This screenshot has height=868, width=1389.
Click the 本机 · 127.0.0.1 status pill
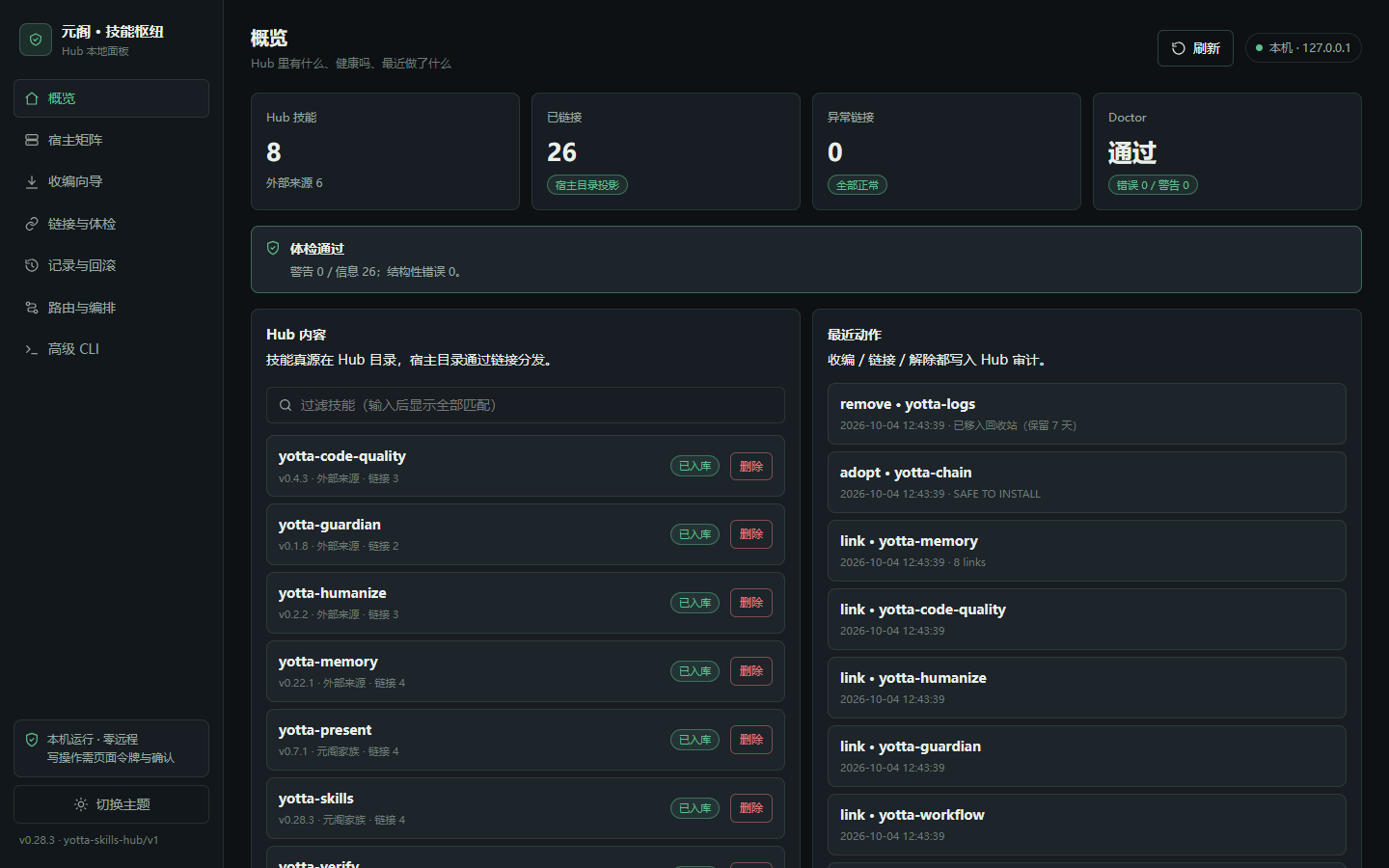(1303, 48)
